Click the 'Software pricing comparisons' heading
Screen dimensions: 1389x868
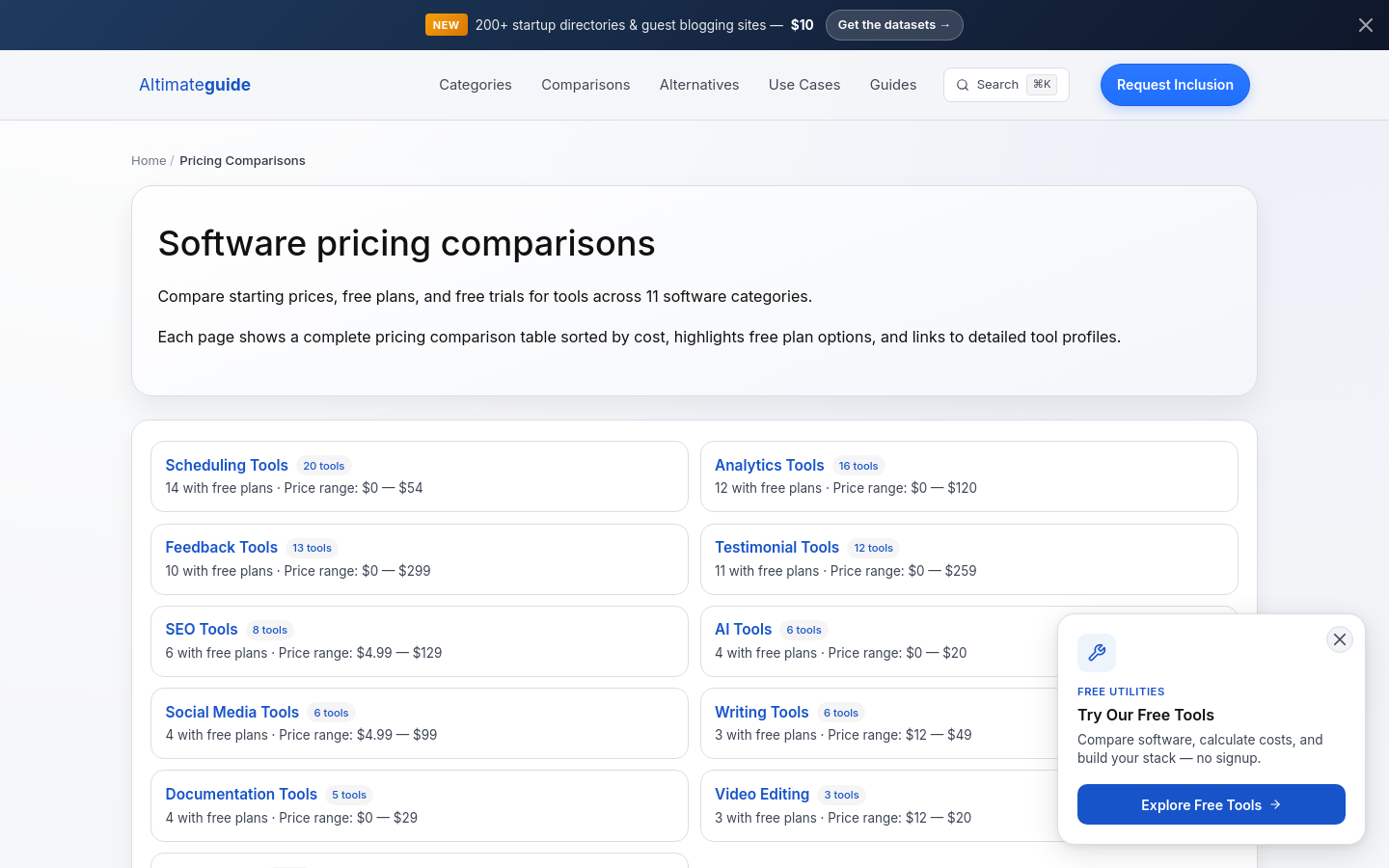pos(406,243)
